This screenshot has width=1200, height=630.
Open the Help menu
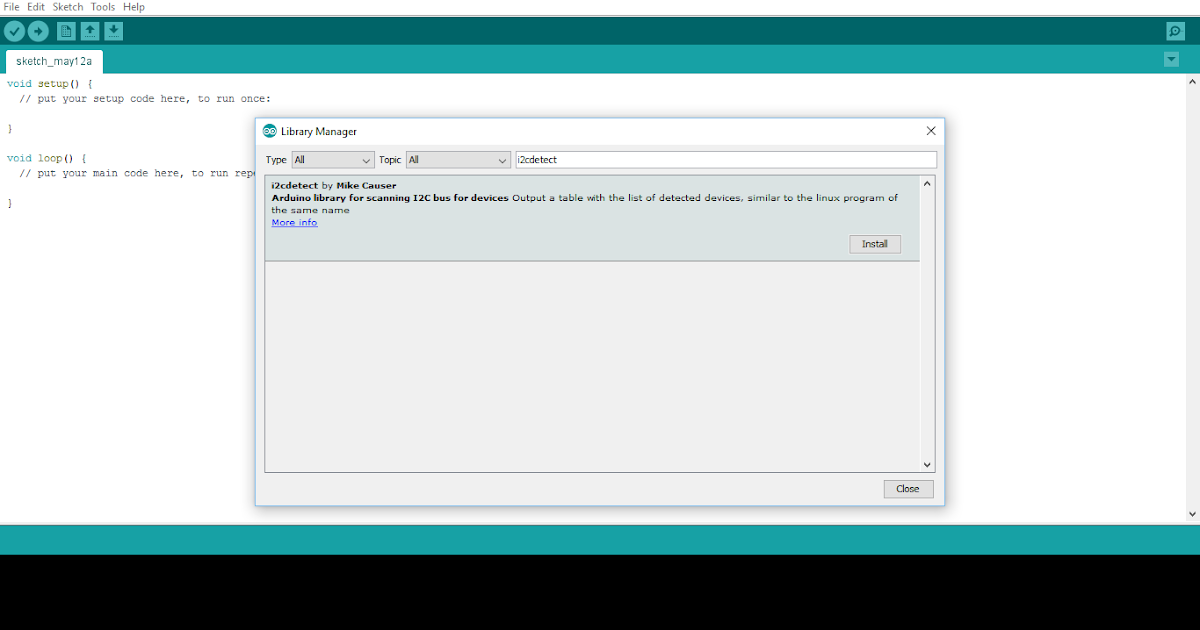pos(133,6)
